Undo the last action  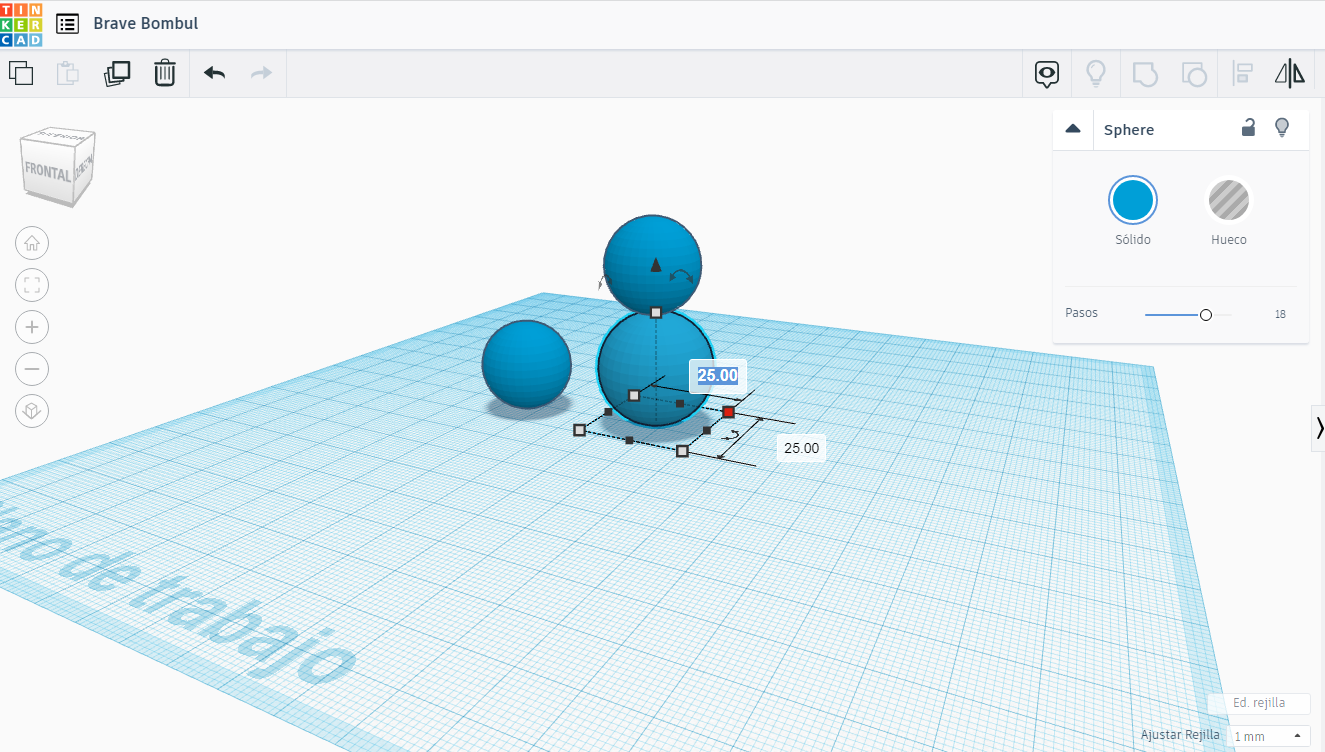(x=214, y=73)
